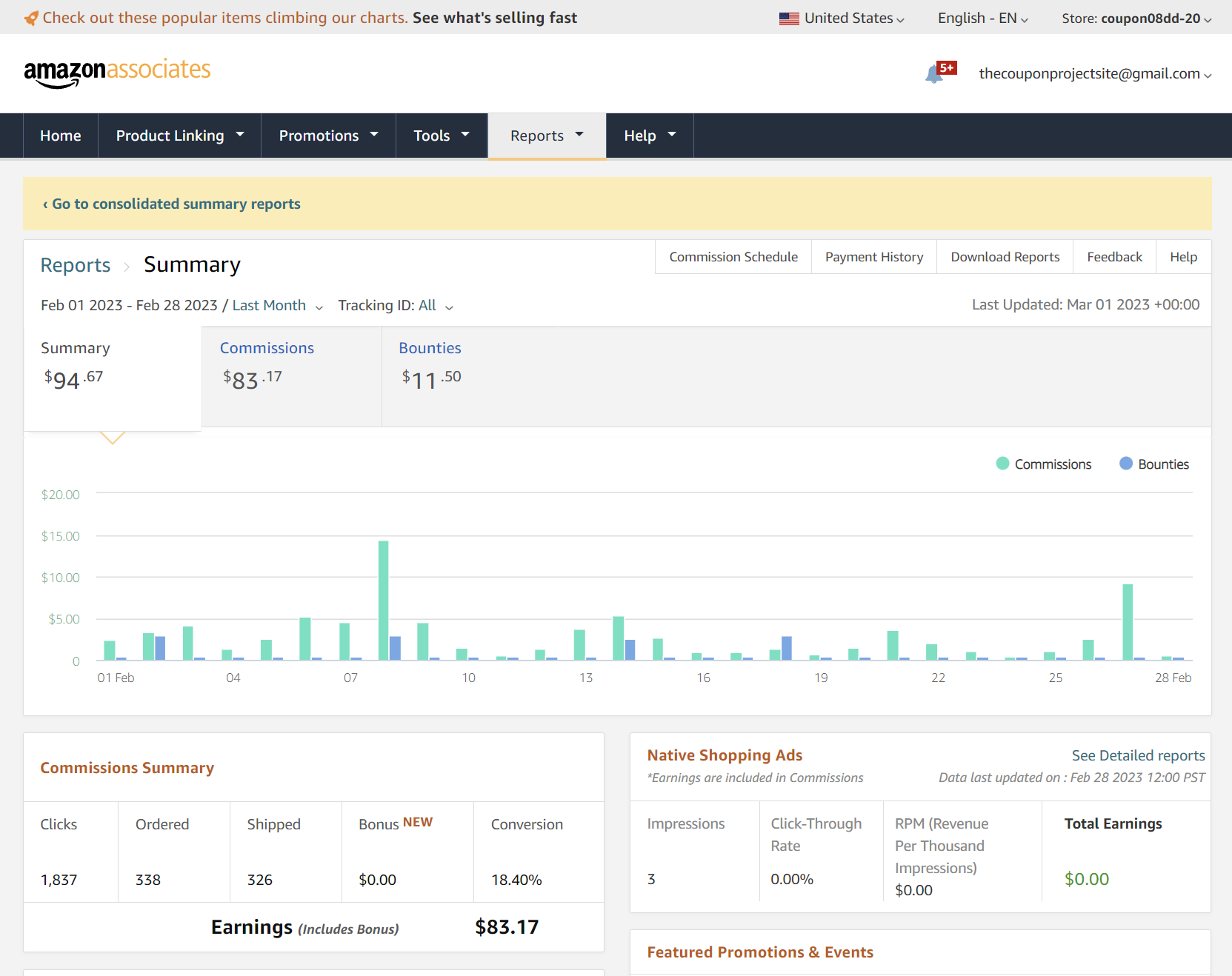
Task: Click the Click-Through Rate 0.00% value
Action: (x=792, y=879)
